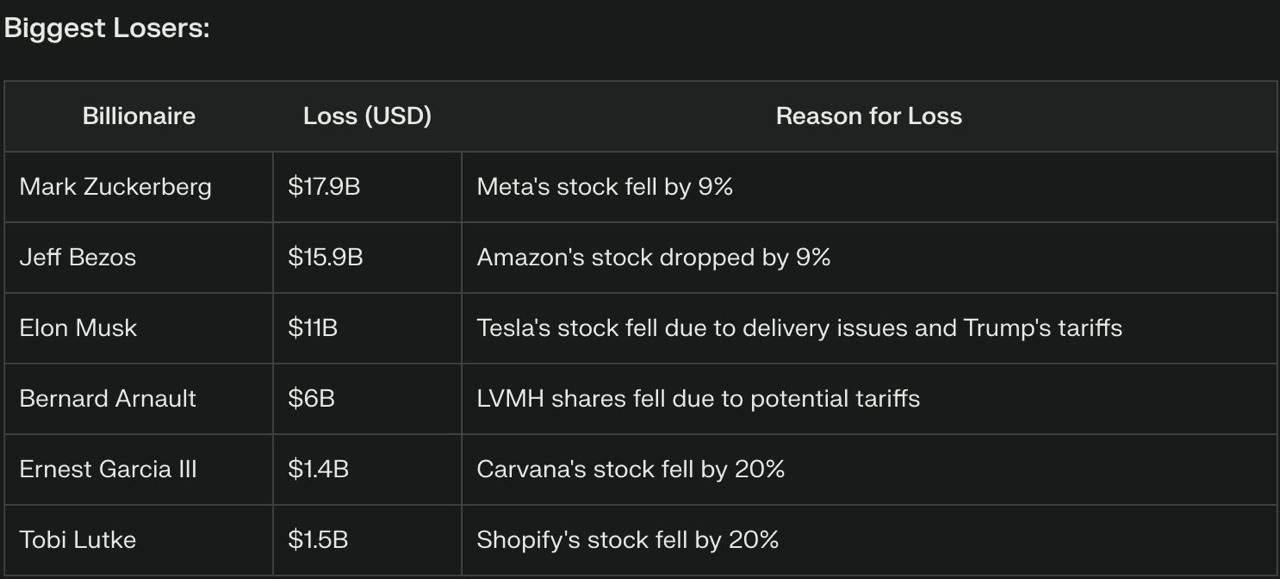
Task: Select the Tobi Lutke name cell
Action: (77, 540)
